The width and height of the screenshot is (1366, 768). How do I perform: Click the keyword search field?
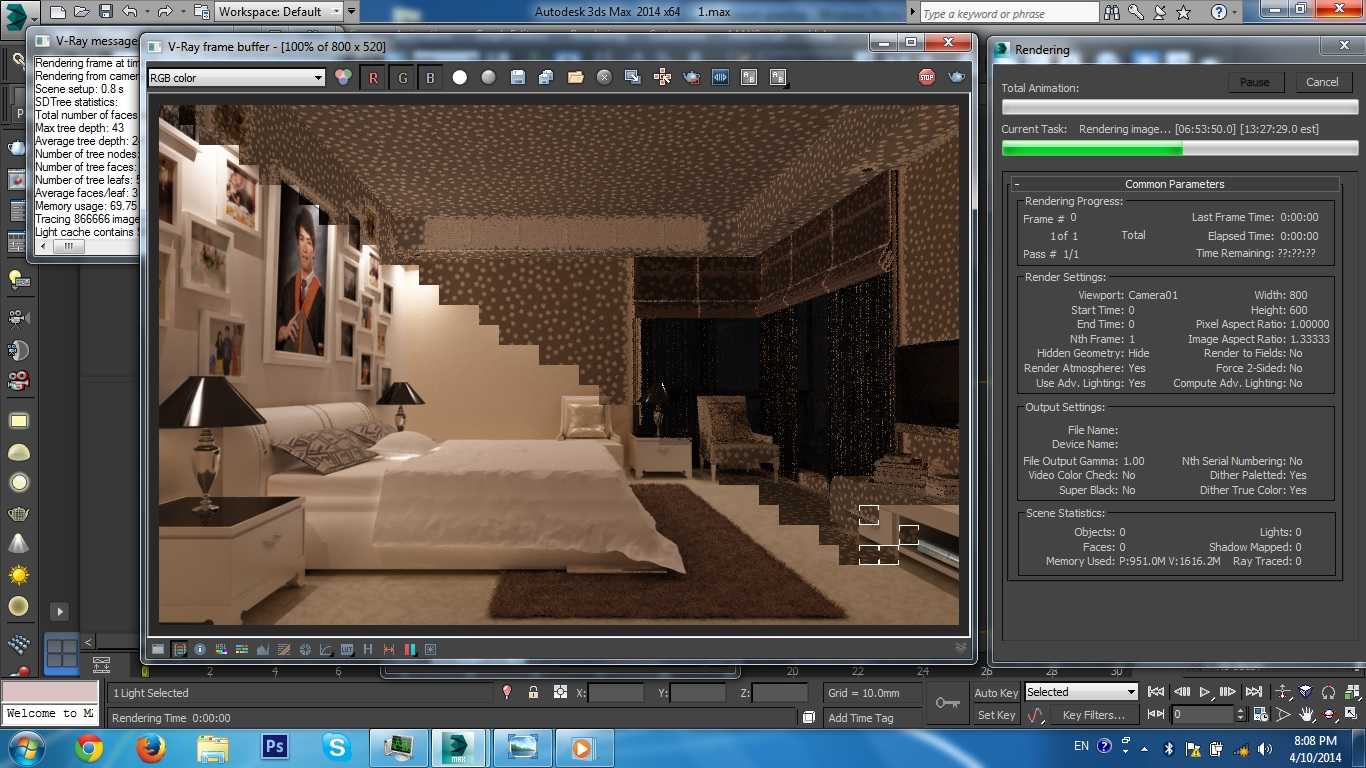click(x=1008, y=13)
